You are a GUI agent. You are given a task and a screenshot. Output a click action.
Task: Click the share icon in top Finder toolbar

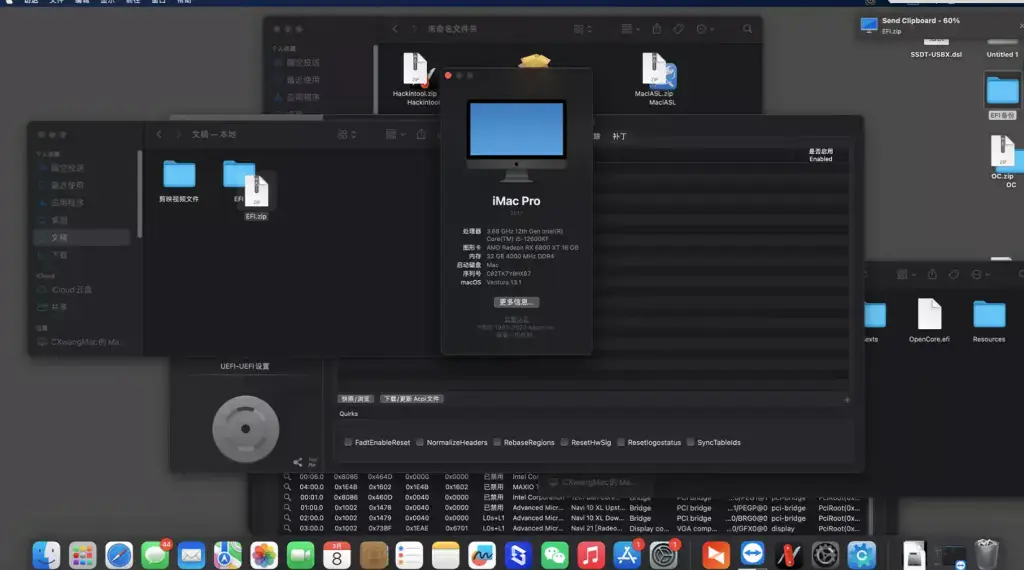click(x=657, y=29)
